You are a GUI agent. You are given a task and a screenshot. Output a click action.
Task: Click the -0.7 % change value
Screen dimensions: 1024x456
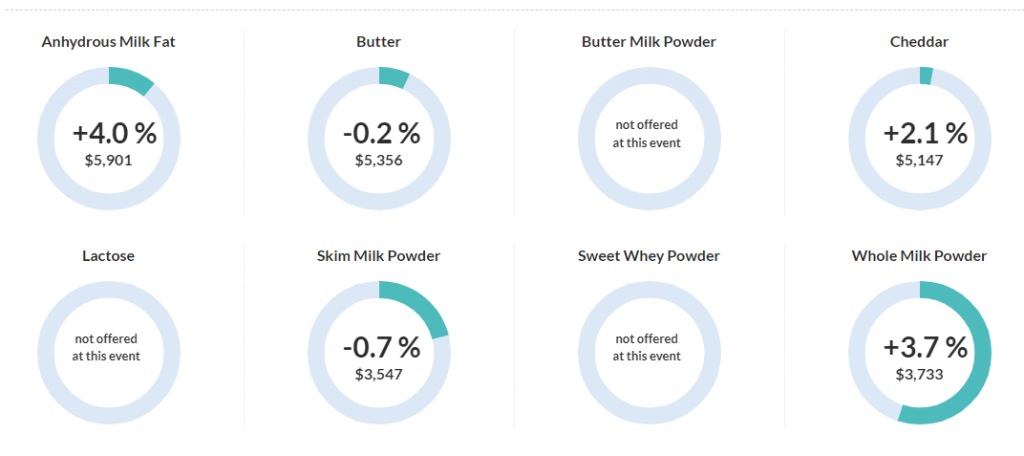click(x=381, y=347)
